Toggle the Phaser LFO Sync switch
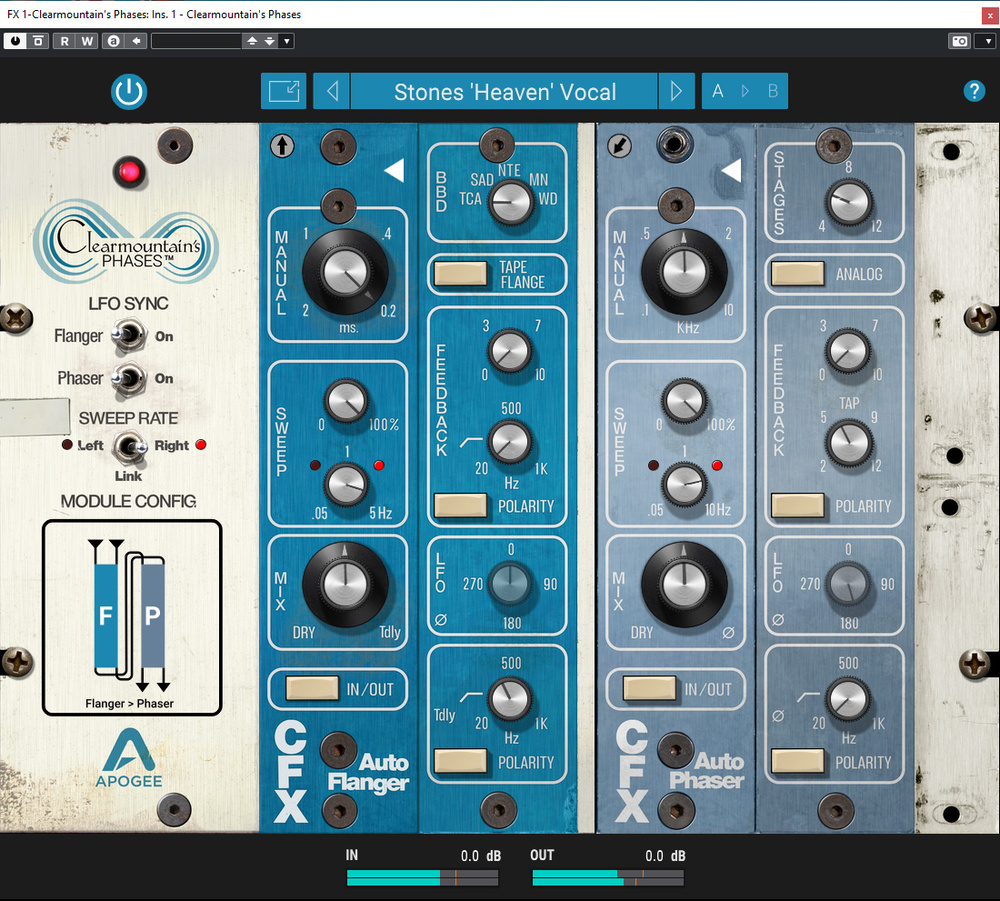 [128, 377]
